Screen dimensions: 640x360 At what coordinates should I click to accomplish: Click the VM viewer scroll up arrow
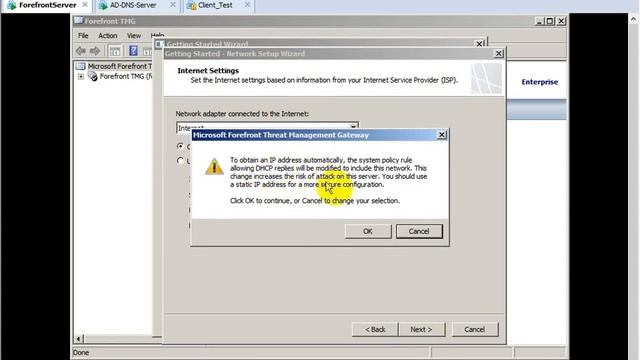(x=633, y=18)
